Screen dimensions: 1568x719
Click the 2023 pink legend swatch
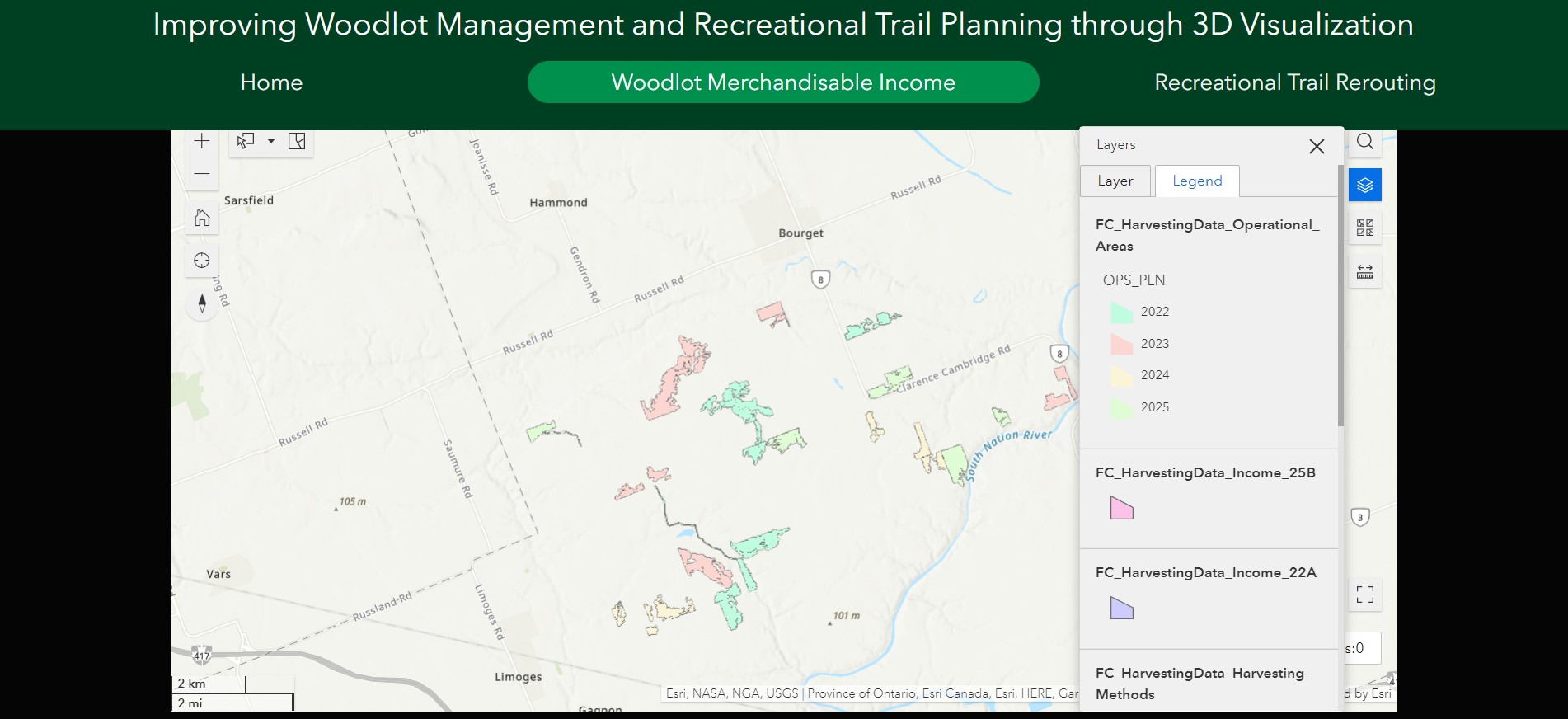pyautogui.click(x=1122, y=344)
